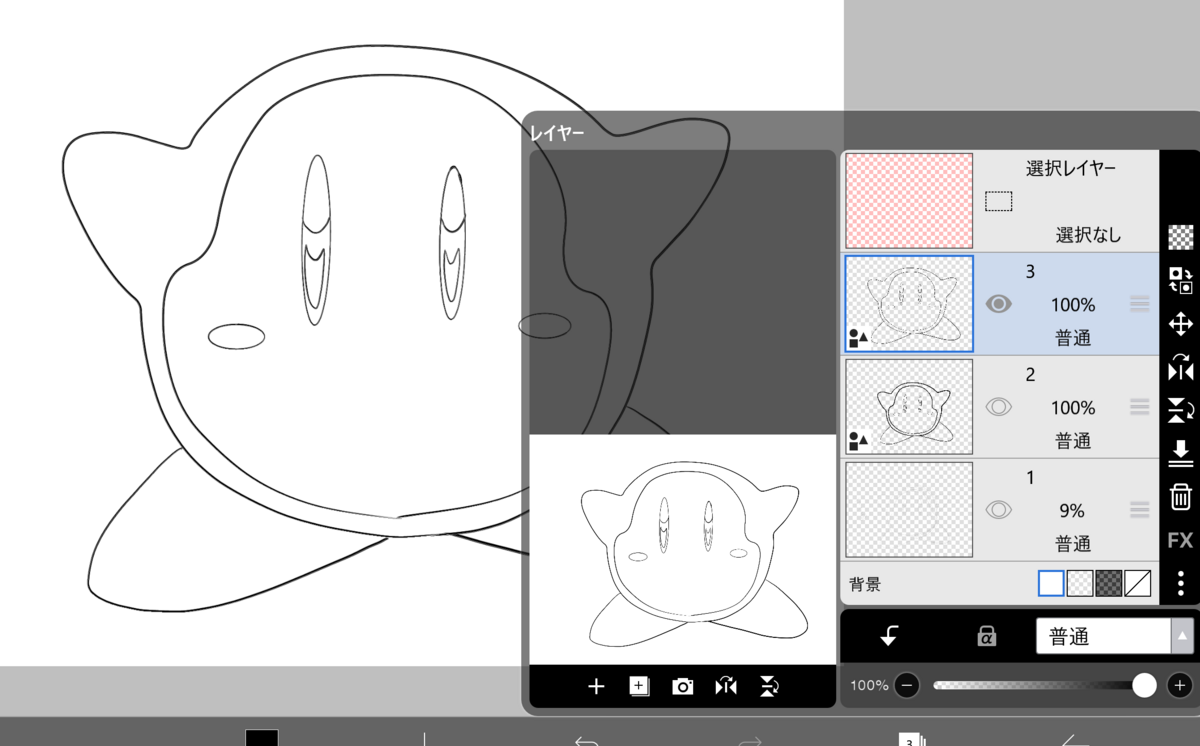Tap the layers button showing 3
Image resolution: width=1200 pixels, height=746 pixels.
click(x=912, y=739)
